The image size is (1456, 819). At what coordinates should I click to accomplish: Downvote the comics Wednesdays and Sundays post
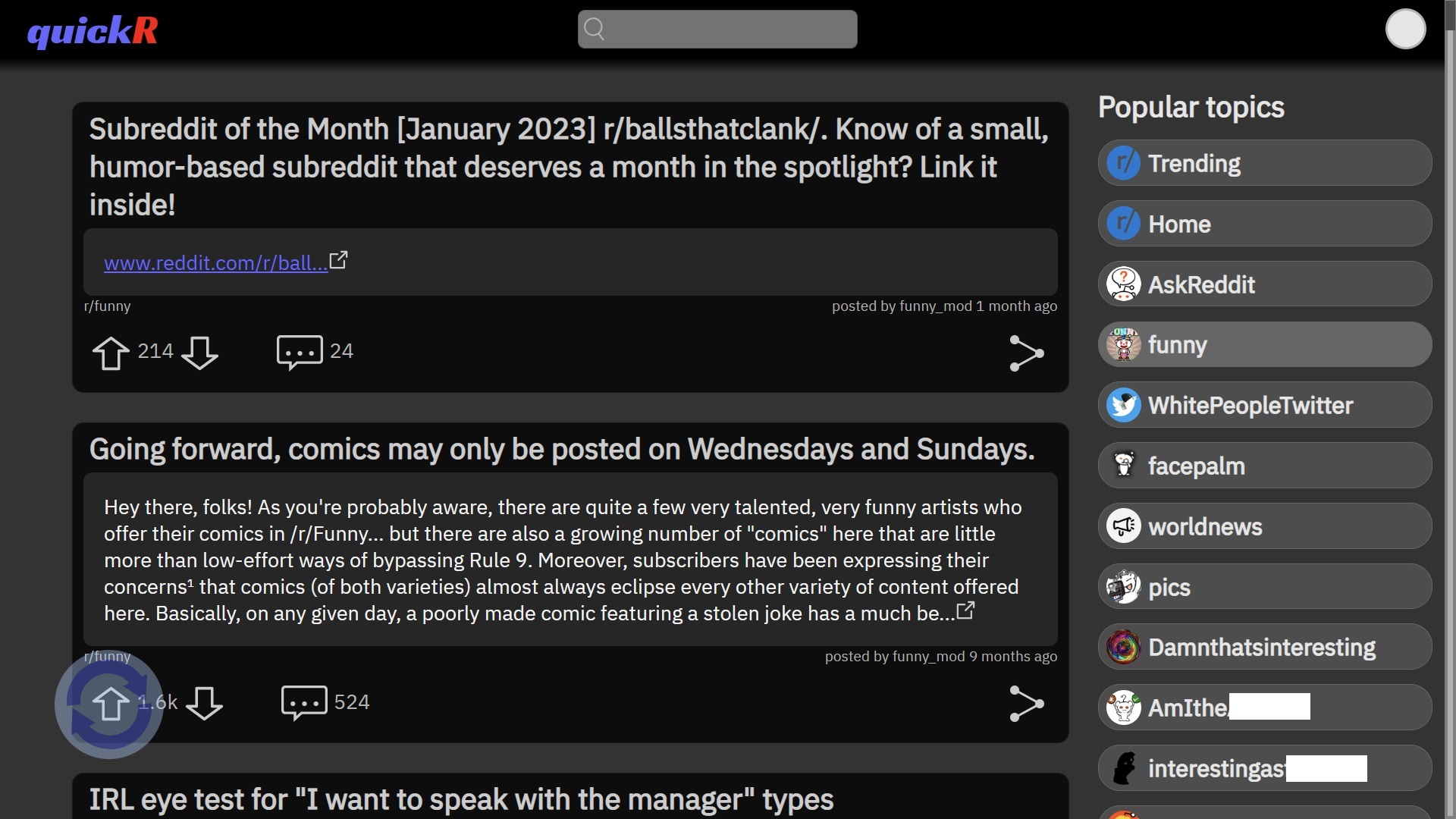(204, 703)
